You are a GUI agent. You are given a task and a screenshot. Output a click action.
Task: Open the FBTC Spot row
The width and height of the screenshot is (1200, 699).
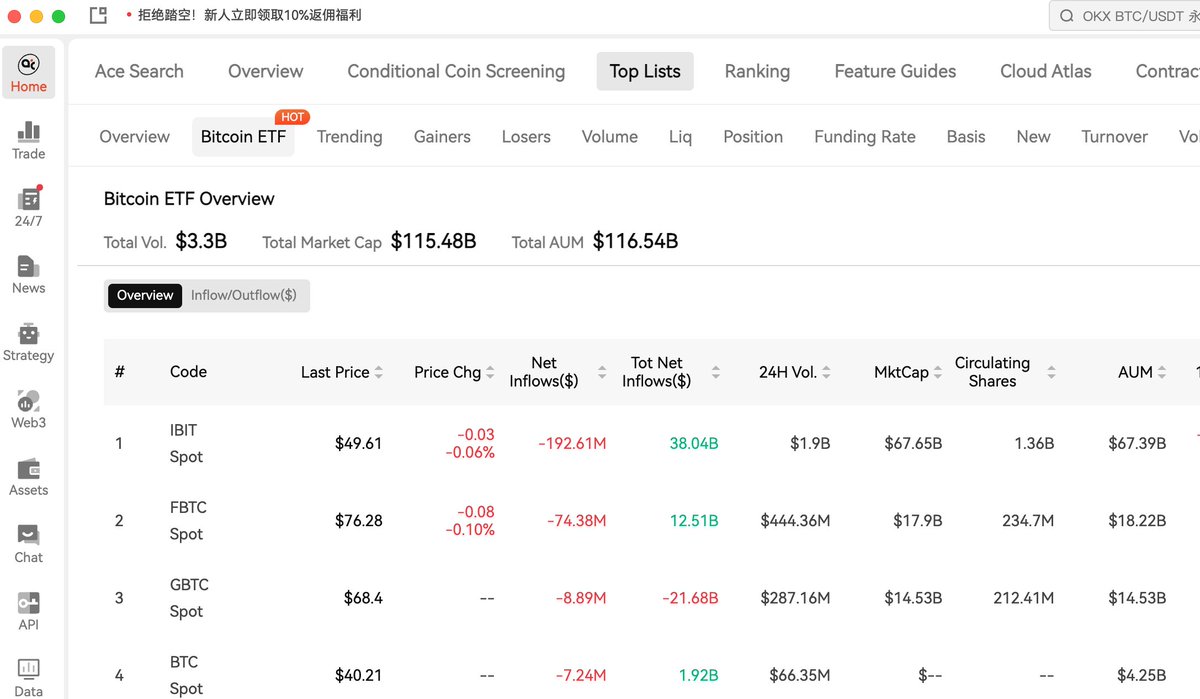click(652, 520)
